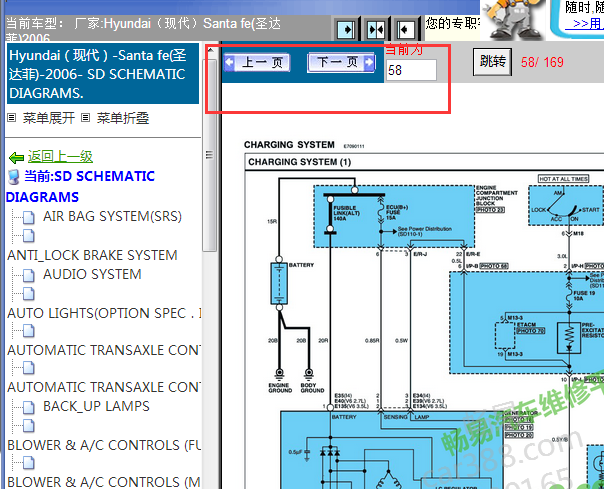Click the mechanic mascot image at top
Image resolution: width=604 pixels, height=489 pixels.
[x=513, y=19]
